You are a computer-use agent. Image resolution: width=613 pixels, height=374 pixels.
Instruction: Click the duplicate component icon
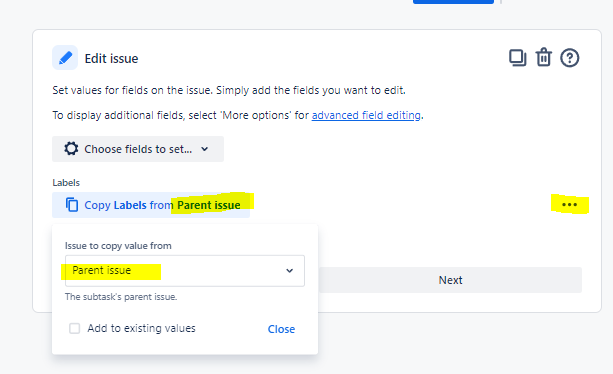[517, 58]
